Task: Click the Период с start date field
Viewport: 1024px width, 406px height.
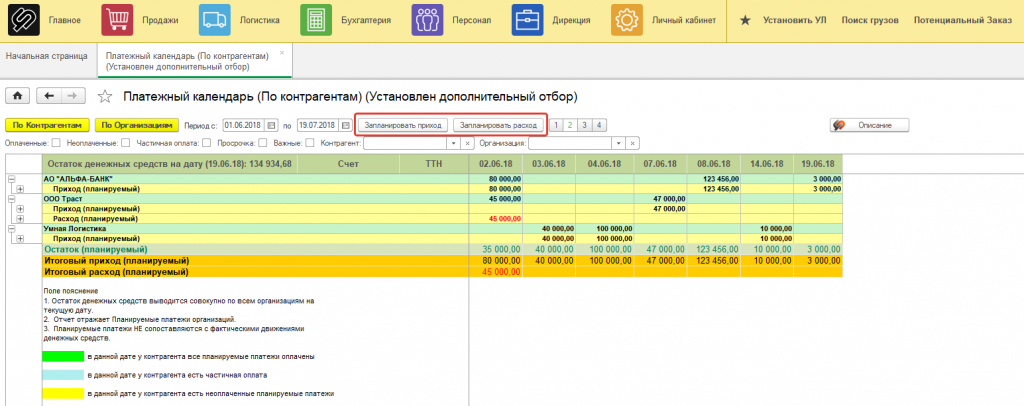Action: 244,125
